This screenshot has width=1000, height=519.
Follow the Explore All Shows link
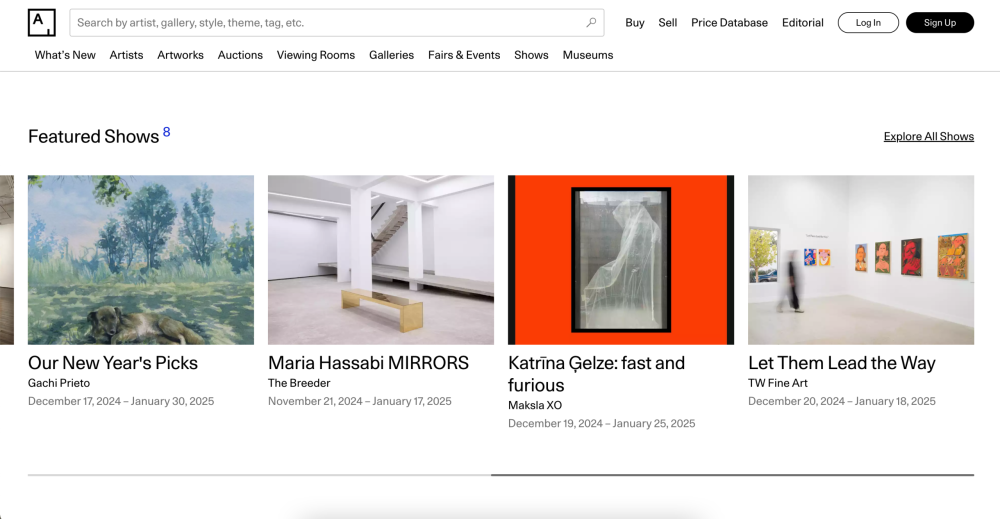coord(929,136)
